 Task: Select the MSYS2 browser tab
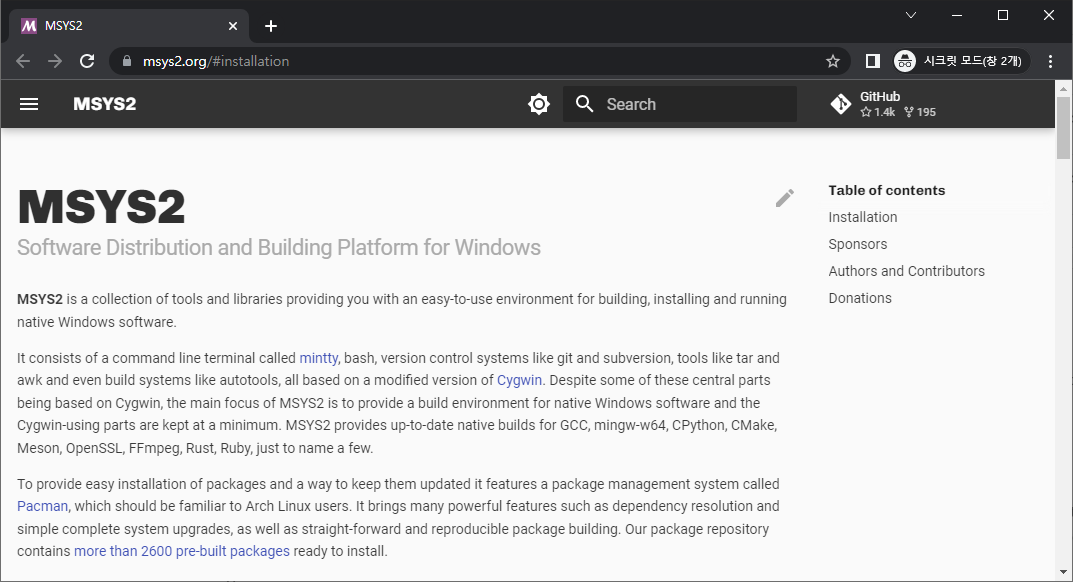[129, 26]
